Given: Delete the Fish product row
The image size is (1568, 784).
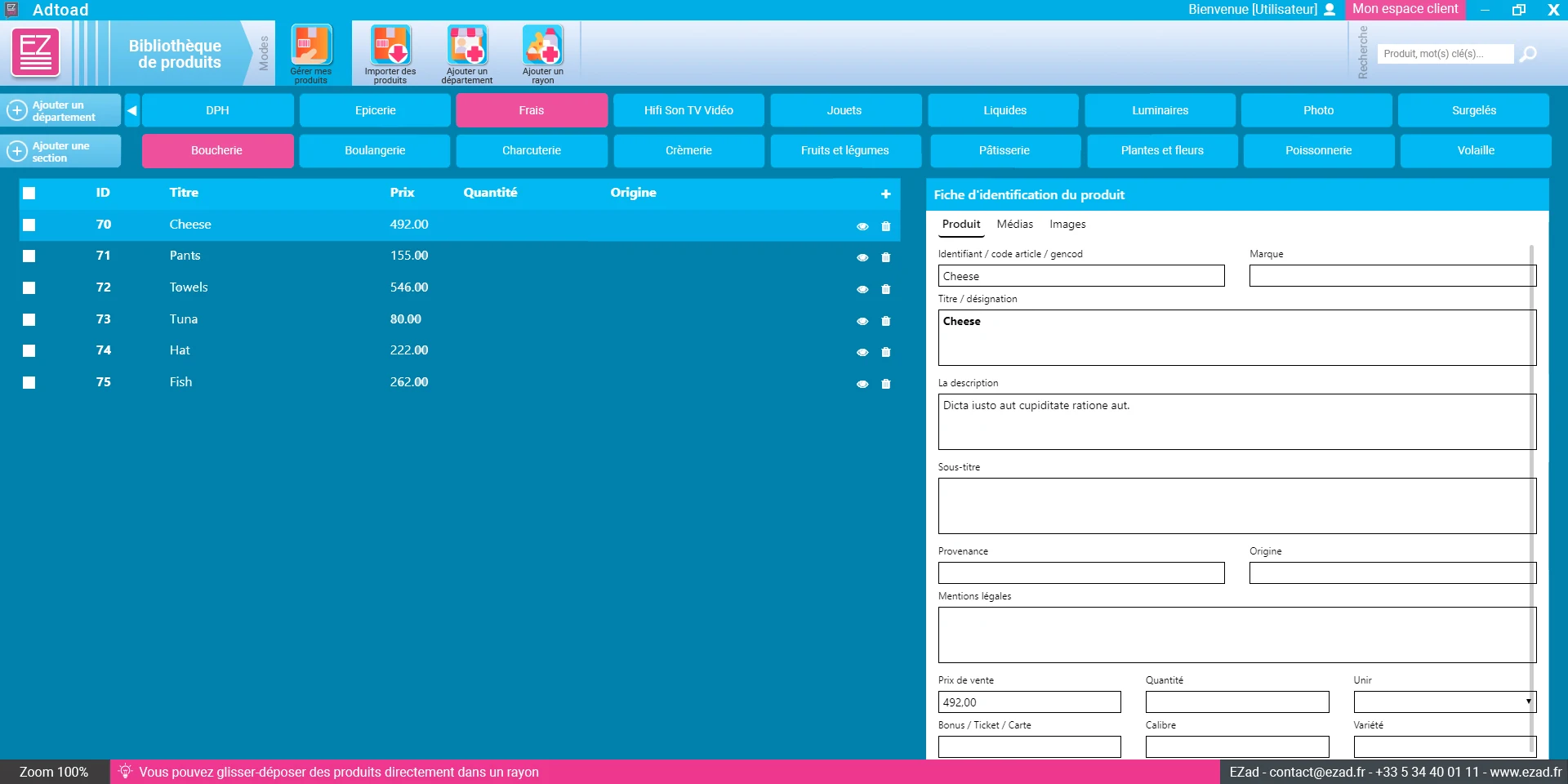Looking at the screenshot, I should pos(886,384).
